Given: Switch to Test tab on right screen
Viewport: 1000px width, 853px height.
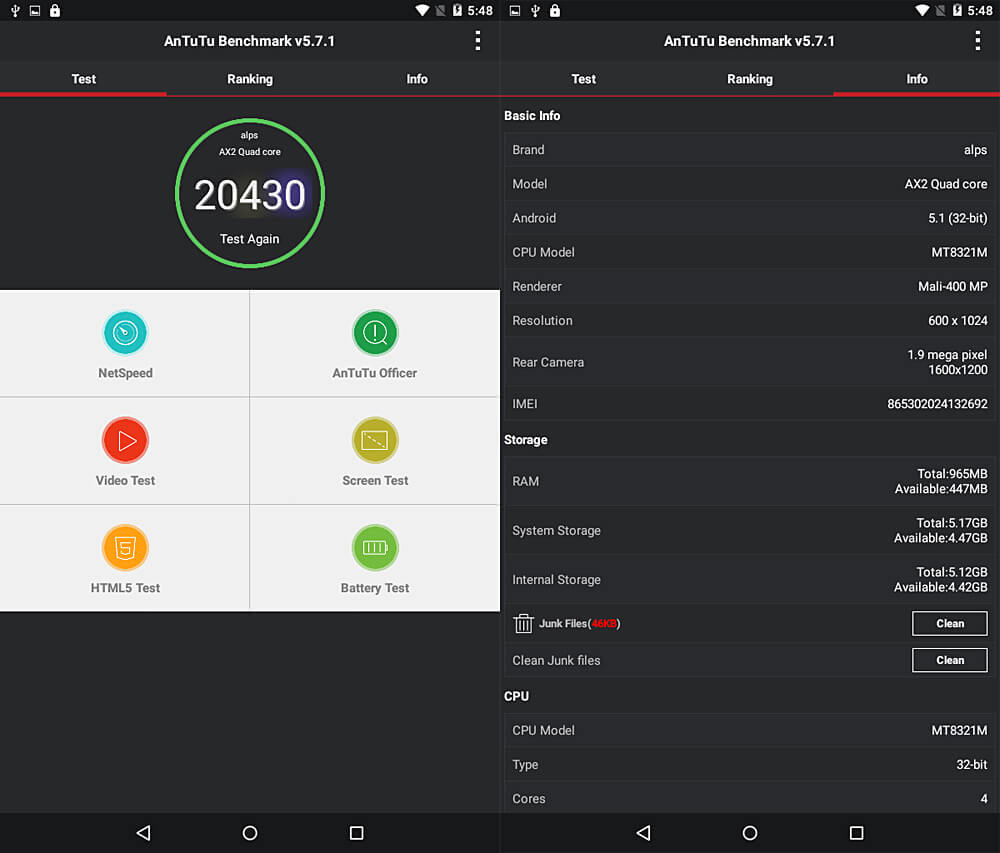Looking at the screenshot, I should coord(584,79).
